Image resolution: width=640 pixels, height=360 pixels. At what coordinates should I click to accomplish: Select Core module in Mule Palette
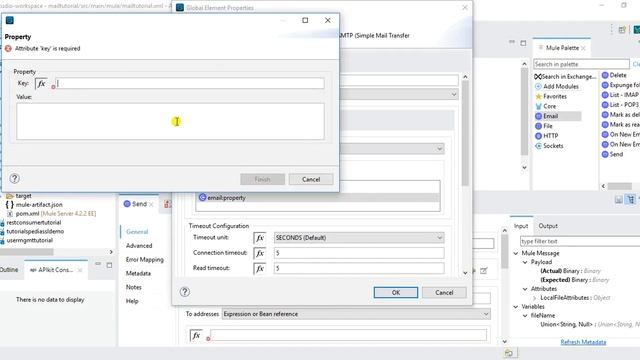pos(546,106)
